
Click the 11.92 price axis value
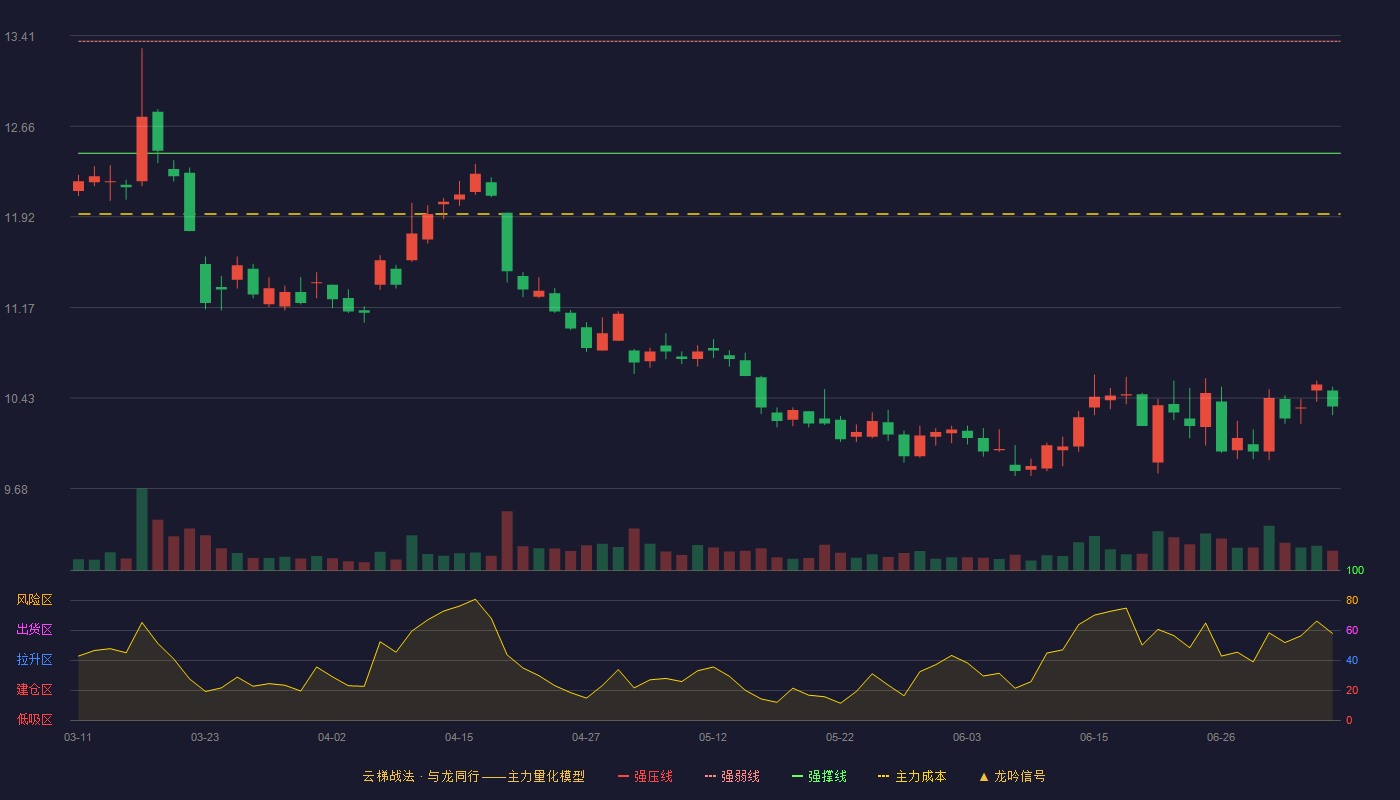pyautogui.click(x=19, y=218)
